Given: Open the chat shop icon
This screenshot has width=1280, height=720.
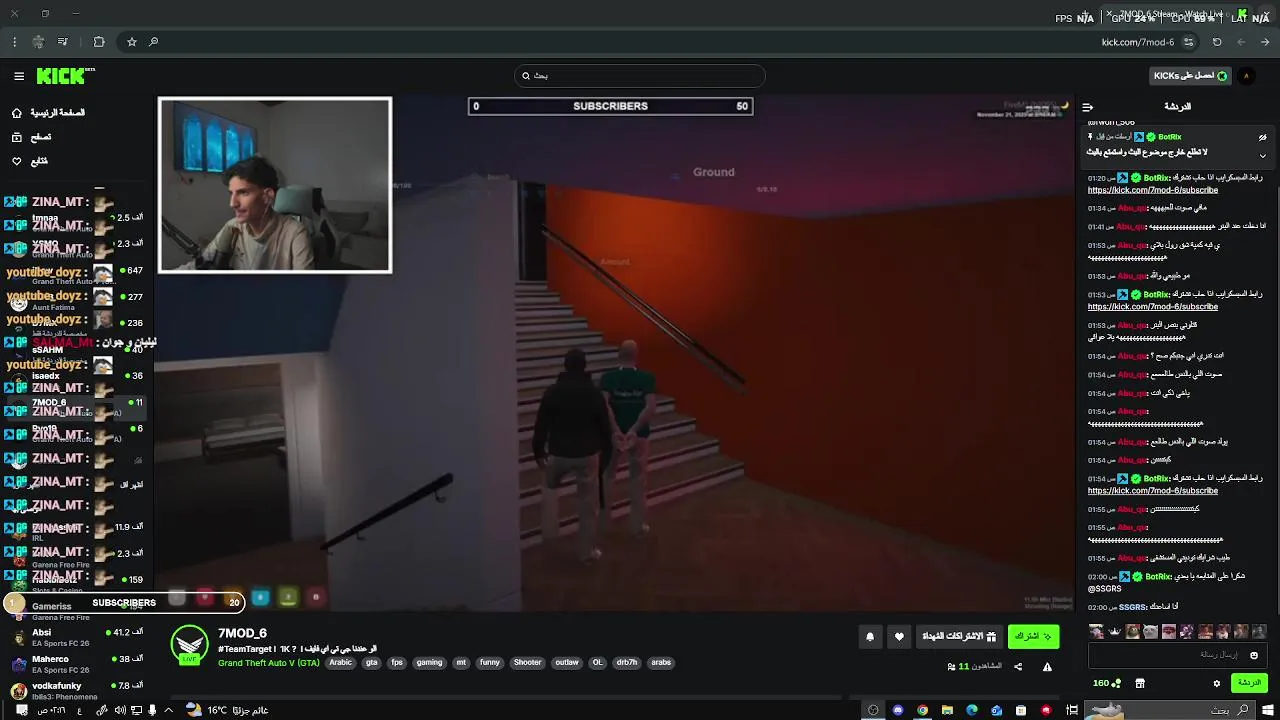Looking at the screenshot, I should click(1139, 683).
